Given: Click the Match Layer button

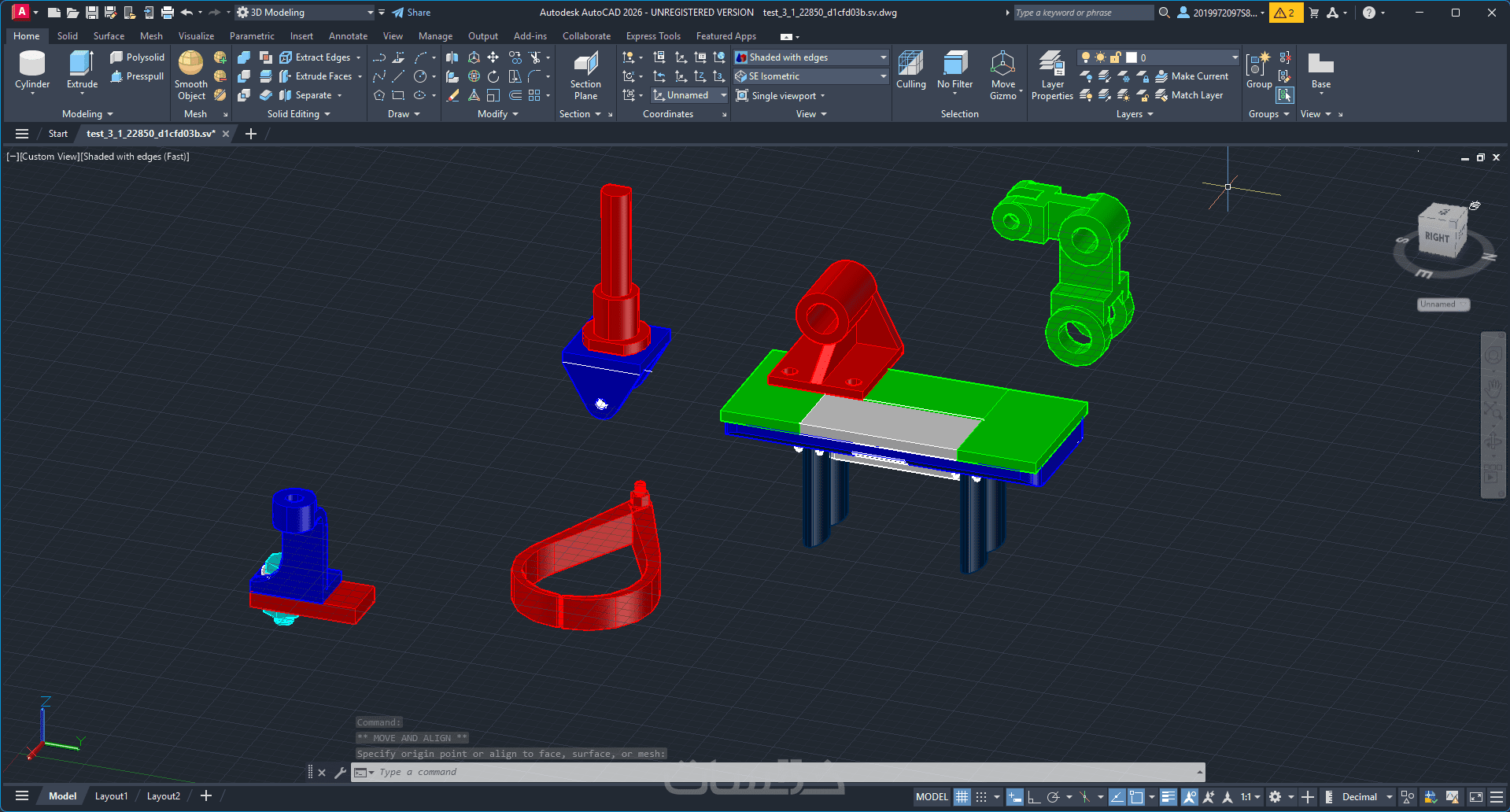Looking at the screenshot, I should click(1189, 95).
